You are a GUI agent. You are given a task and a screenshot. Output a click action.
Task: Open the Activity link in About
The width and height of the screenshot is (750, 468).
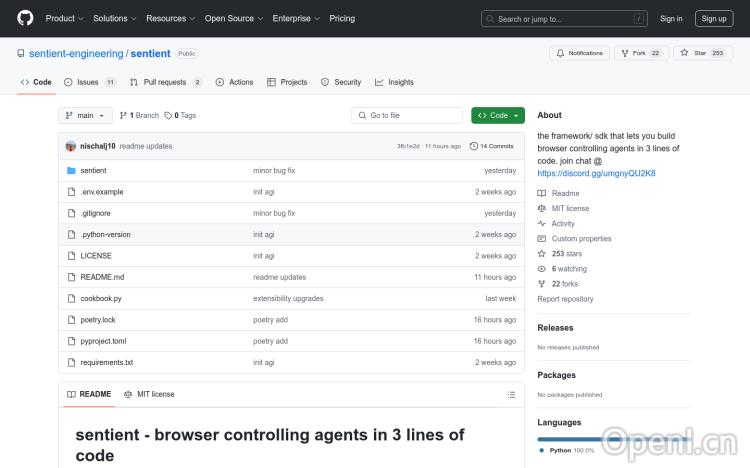coord(563,224)
